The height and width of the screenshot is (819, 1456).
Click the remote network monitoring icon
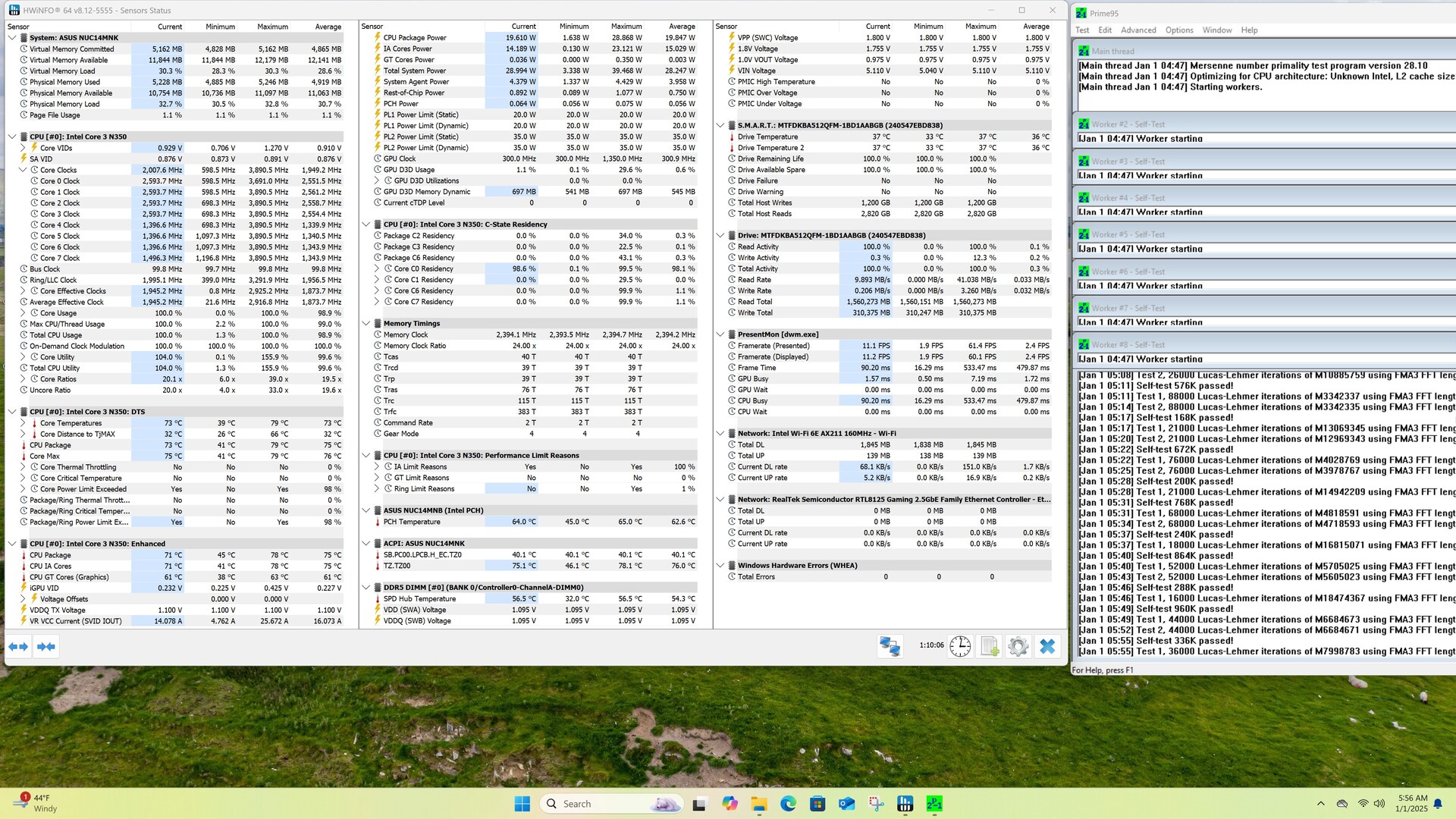pyautogui.click(x=890, y=646)
